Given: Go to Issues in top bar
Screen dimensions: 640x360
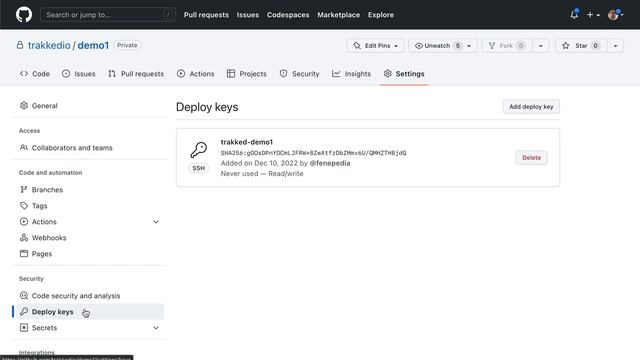Looking at the screenshot, I should click(x=248, y=15).
